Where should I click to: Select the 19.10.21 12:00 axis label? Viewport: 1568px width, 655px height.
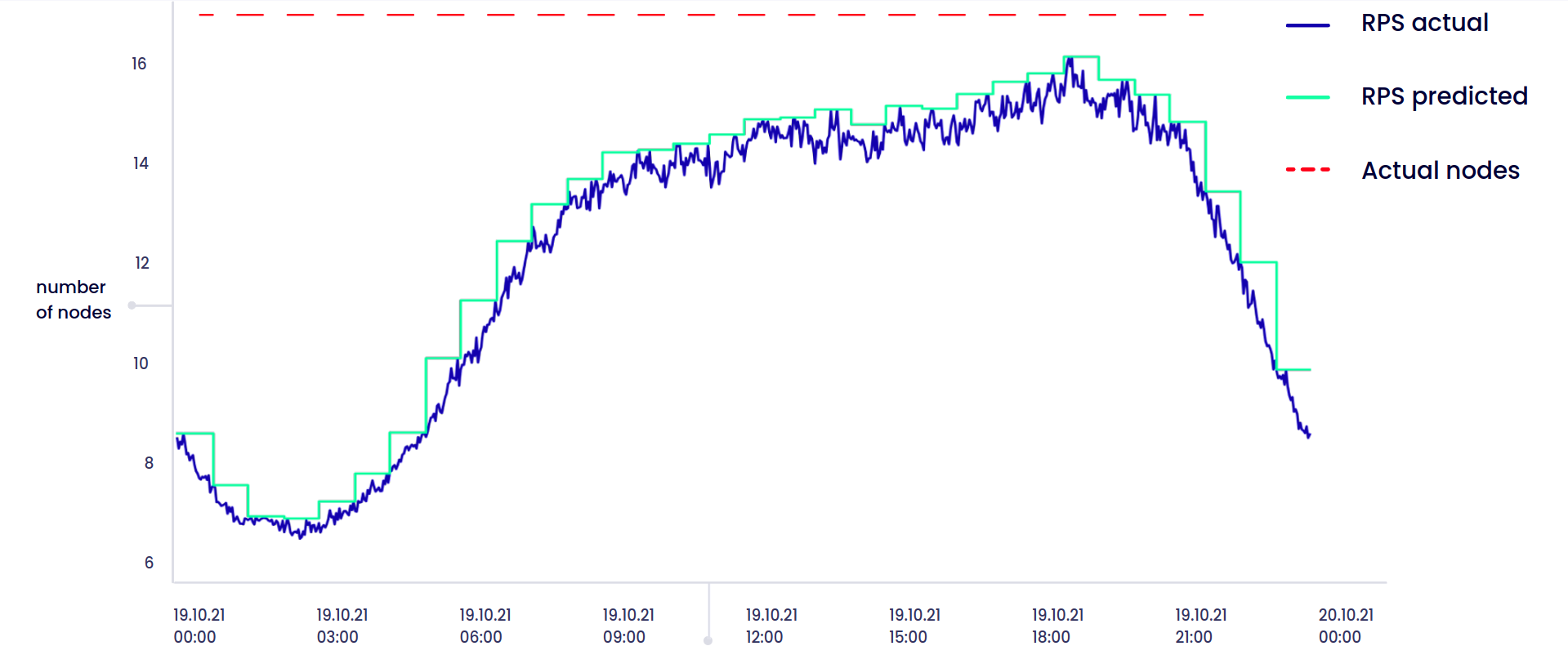[x=771, y=626]
